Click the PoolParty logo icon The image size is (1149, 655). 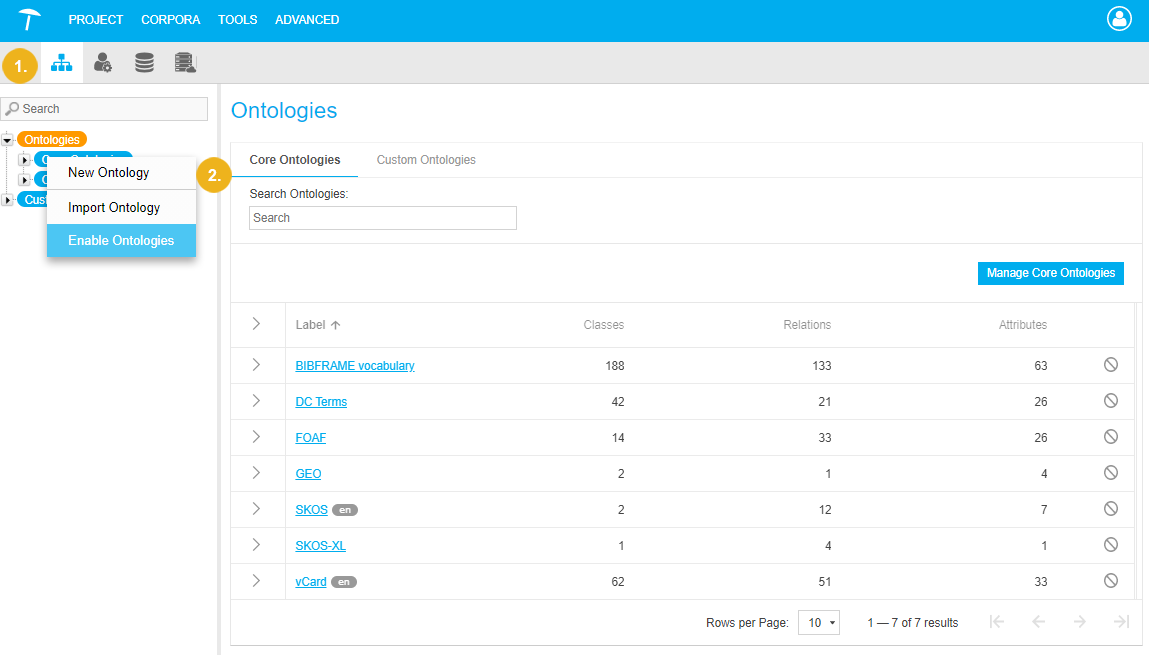pyautogui.click(x=31, y=20)
